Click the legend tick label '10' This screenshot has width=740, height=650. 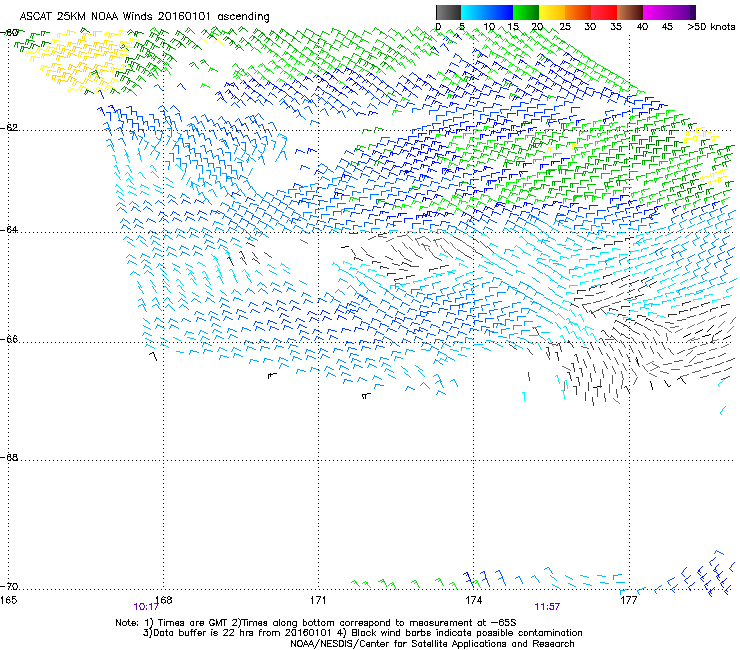[x=489, y=27]
